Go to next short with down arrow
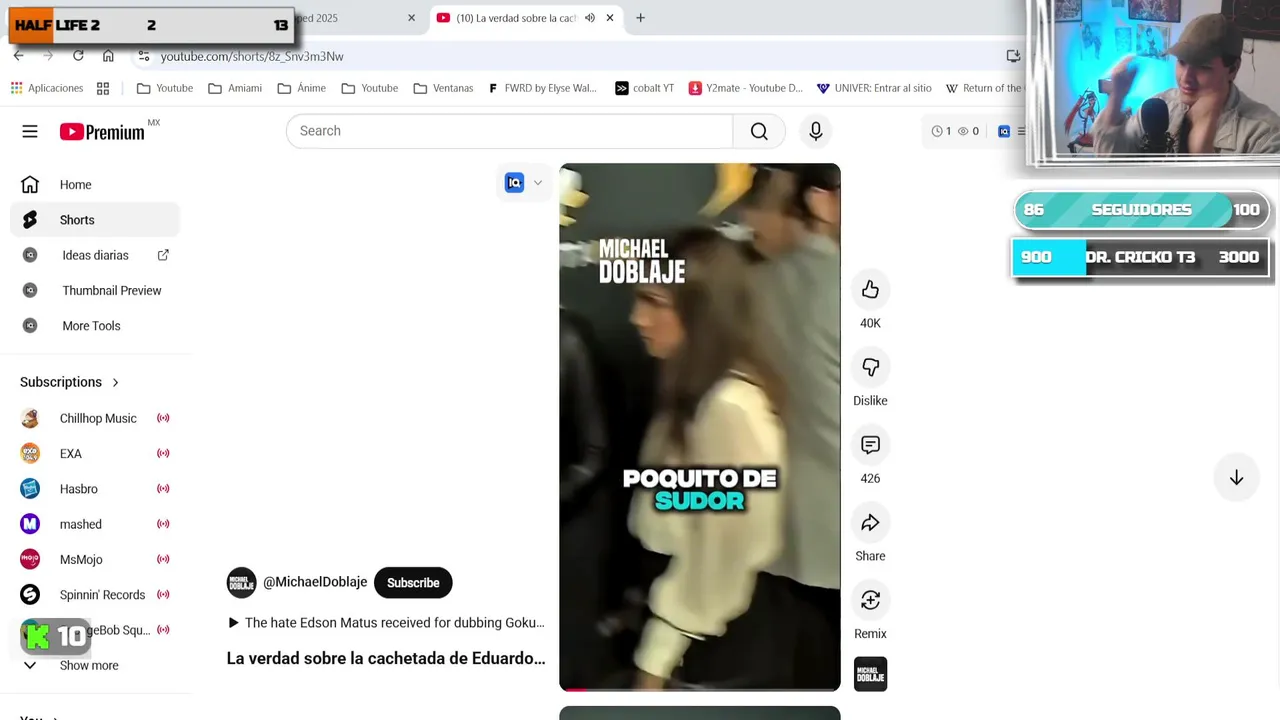The width and height of the screenshot is (1280, 720). (1236, 478)
